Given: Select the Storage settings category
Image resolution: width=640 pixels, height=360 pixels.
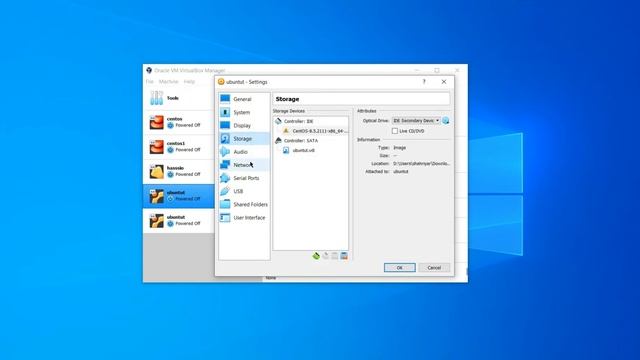Looking at the screenshot, I should pos(244,139).
